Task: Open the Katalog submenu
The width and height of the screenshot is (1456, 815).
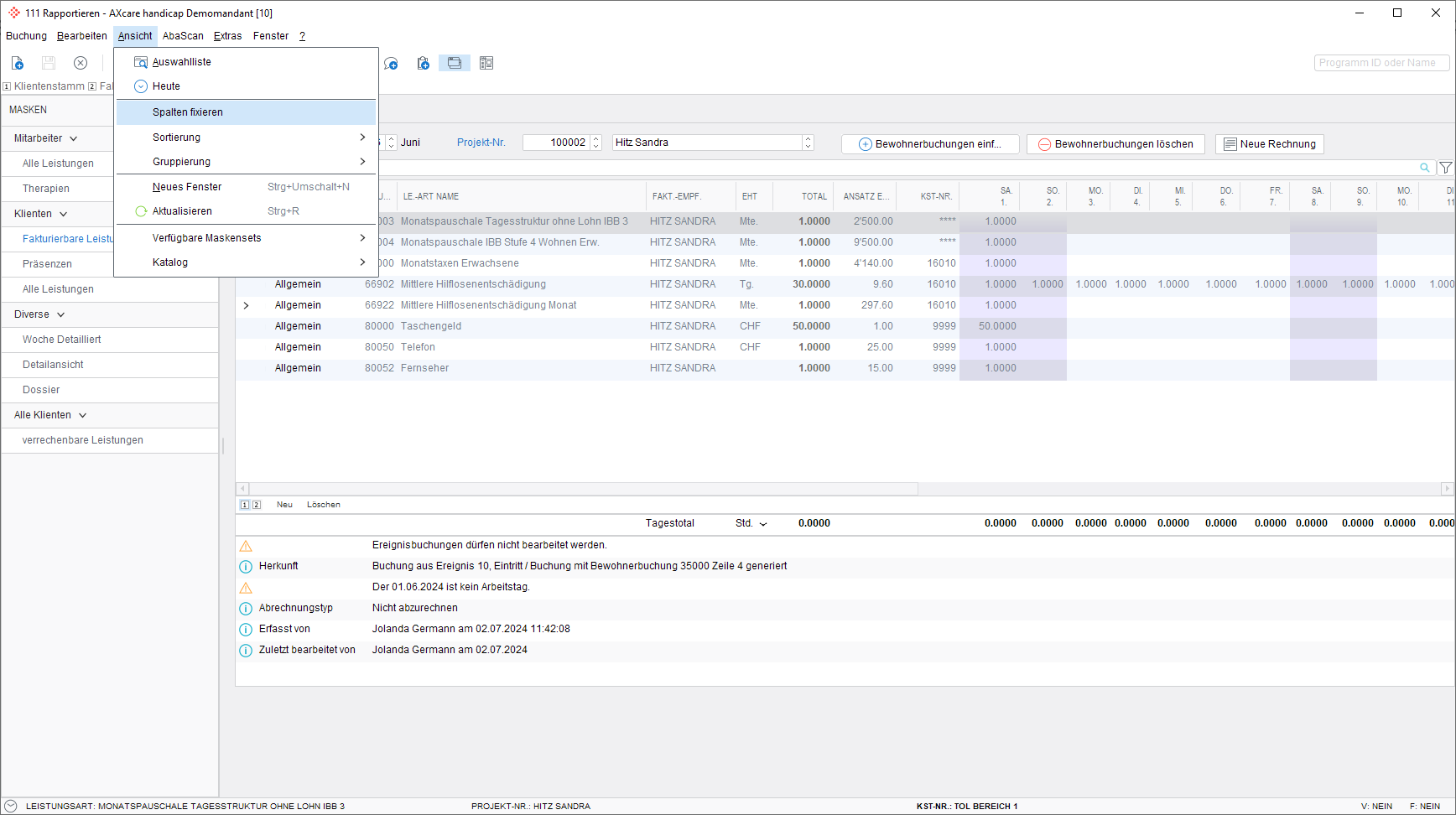Action: 247,262
